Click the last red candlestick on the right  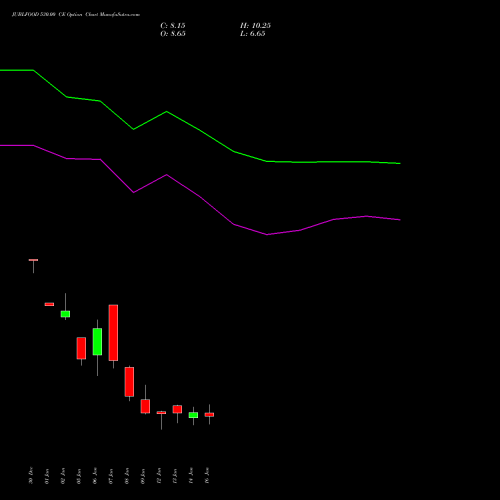(209, 415)
